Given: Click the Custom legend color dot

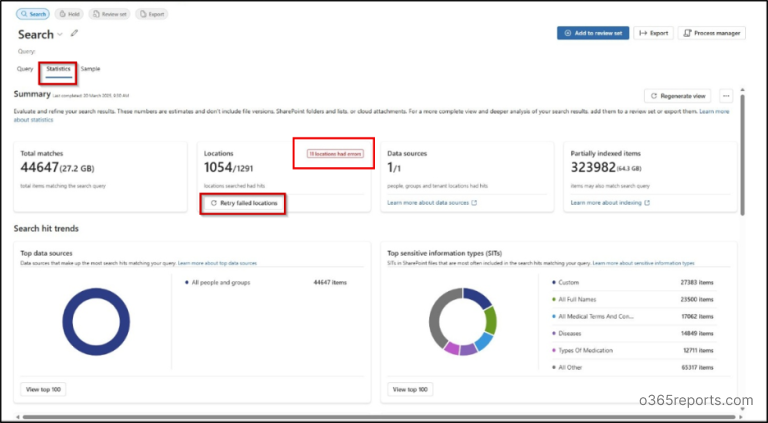Looking at the screenshot, I should pyautogui.click(x=554, y=282).
